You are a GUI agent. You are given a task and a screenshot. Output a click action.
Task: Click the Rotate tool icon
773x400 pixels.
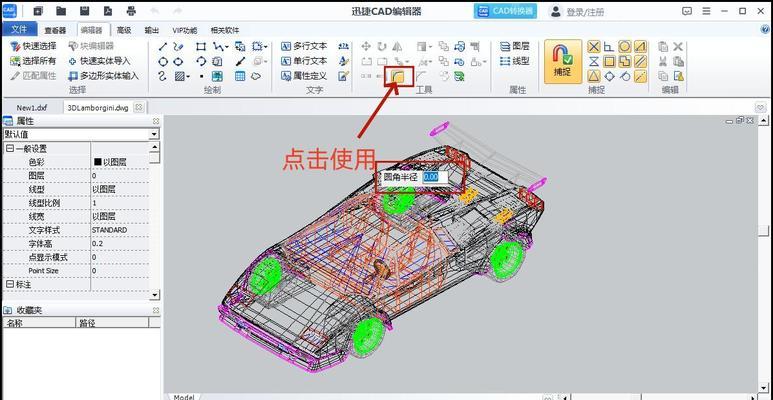[x=382, y=46]
